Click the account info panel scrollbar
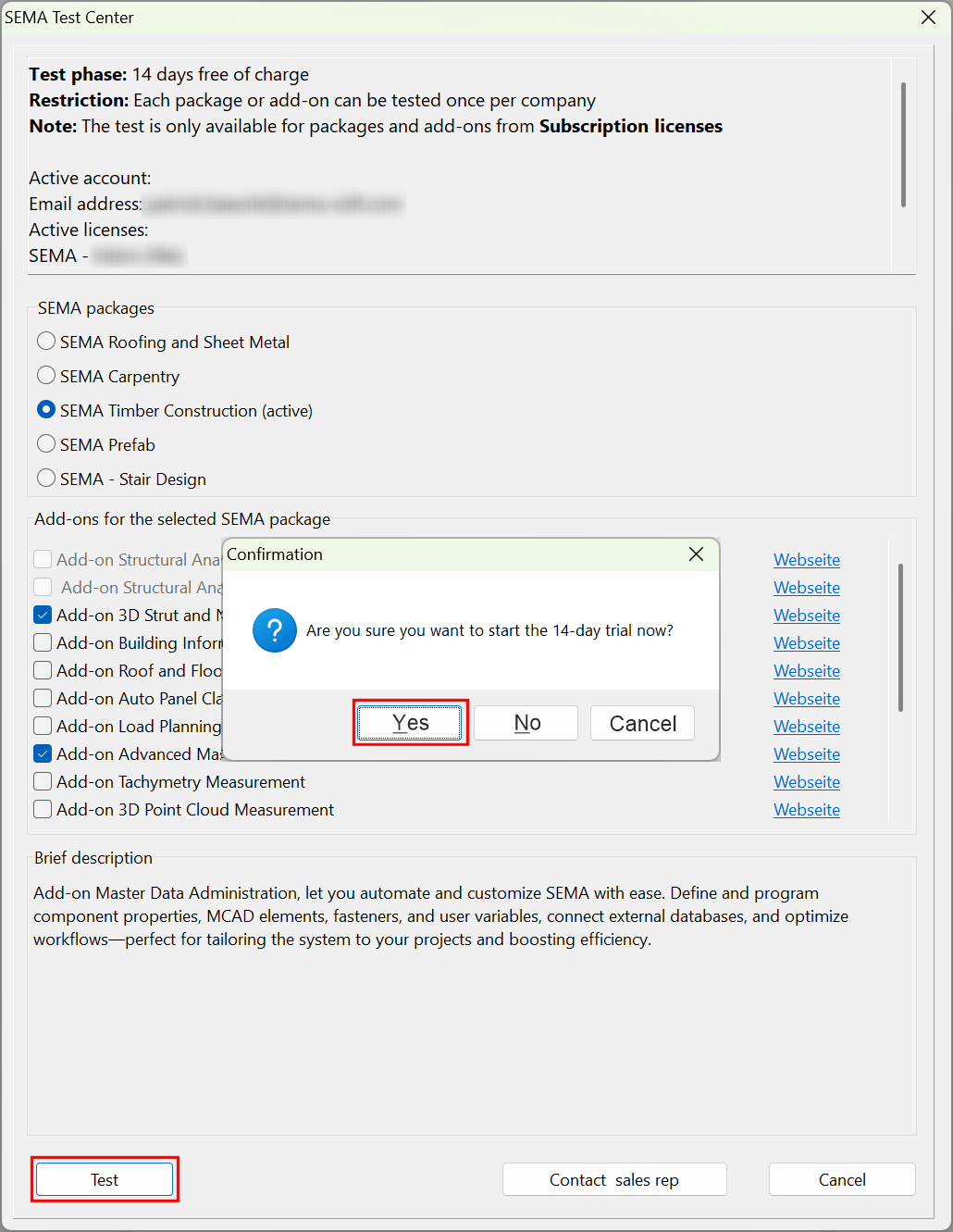The height and width of the screenshot is (1232, 953). [x=903, y=144]
